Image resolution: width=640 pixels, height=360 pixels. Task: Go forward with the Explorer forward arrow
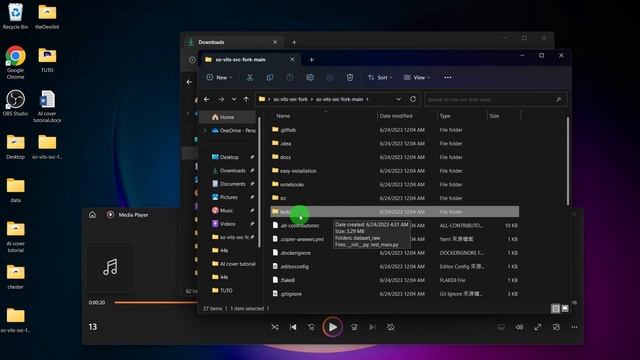point(221,99)
